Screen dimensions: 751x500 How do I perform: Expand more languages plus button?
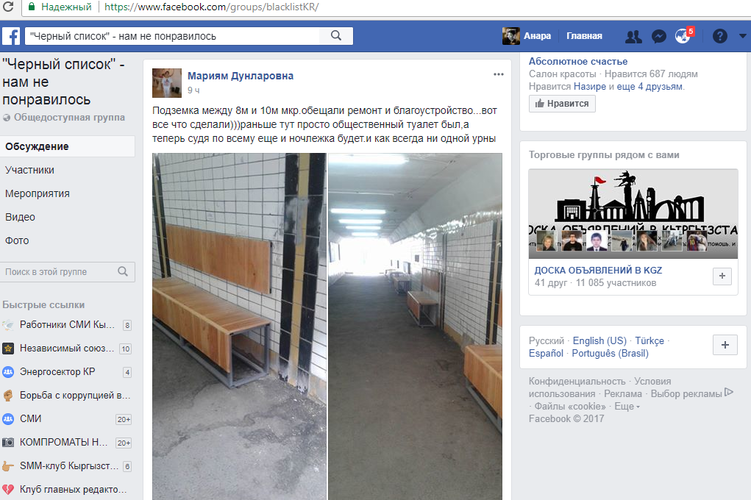pyautogui.click(x=725, y=345)
